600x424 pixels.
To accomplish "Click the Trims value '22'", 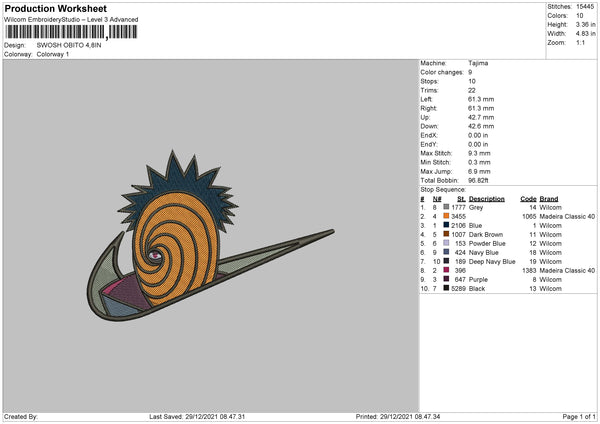I will click(x=471, y=90).
